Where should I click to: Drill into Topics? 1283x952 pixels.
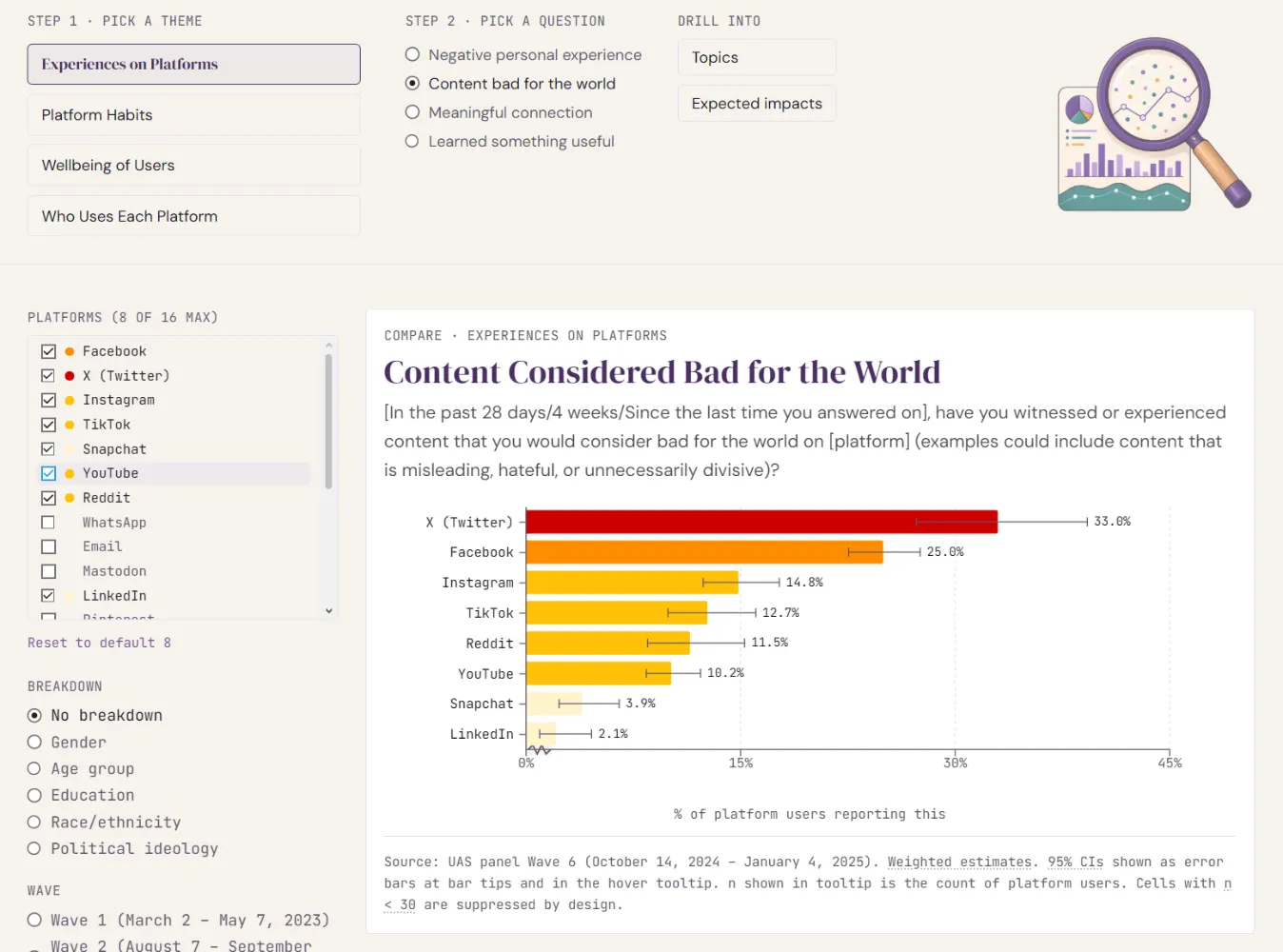[757, 57]
